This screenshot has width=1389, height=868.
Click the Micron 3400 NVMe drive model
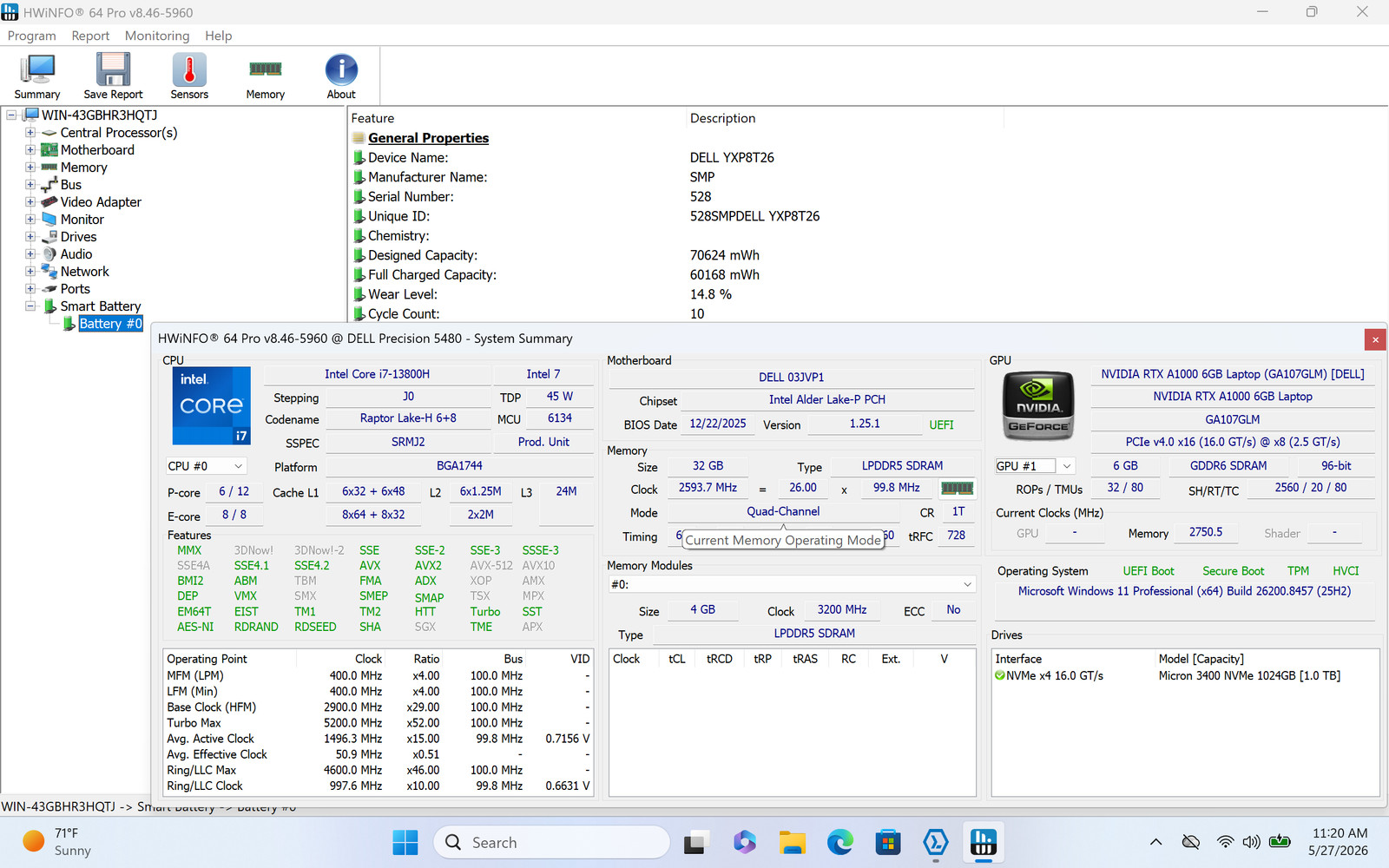coord(1249,675)
